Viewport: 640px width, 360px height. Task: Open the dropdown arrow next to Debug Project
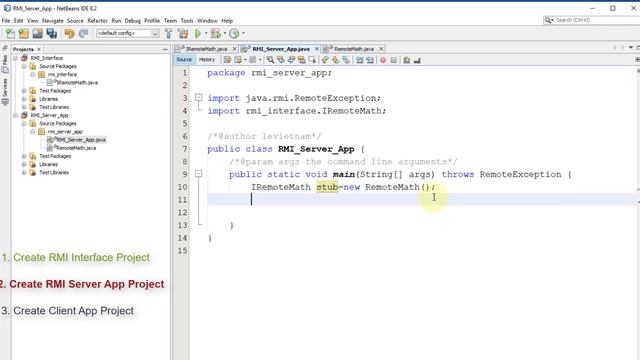(224, 33)
